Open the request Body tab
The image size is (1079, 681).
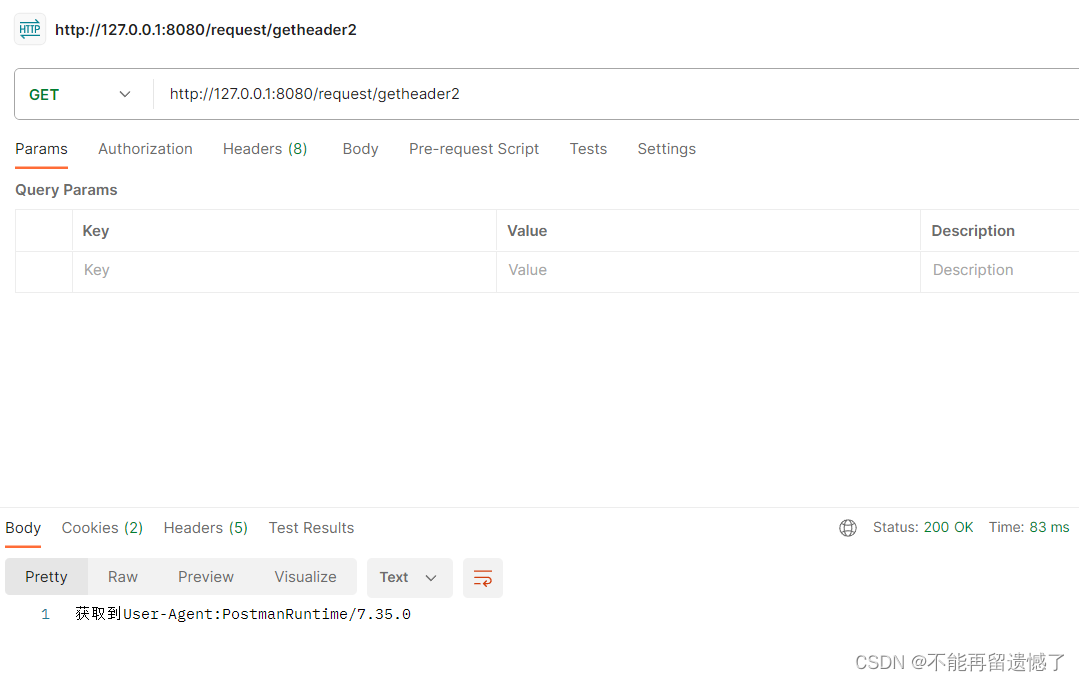361,149
